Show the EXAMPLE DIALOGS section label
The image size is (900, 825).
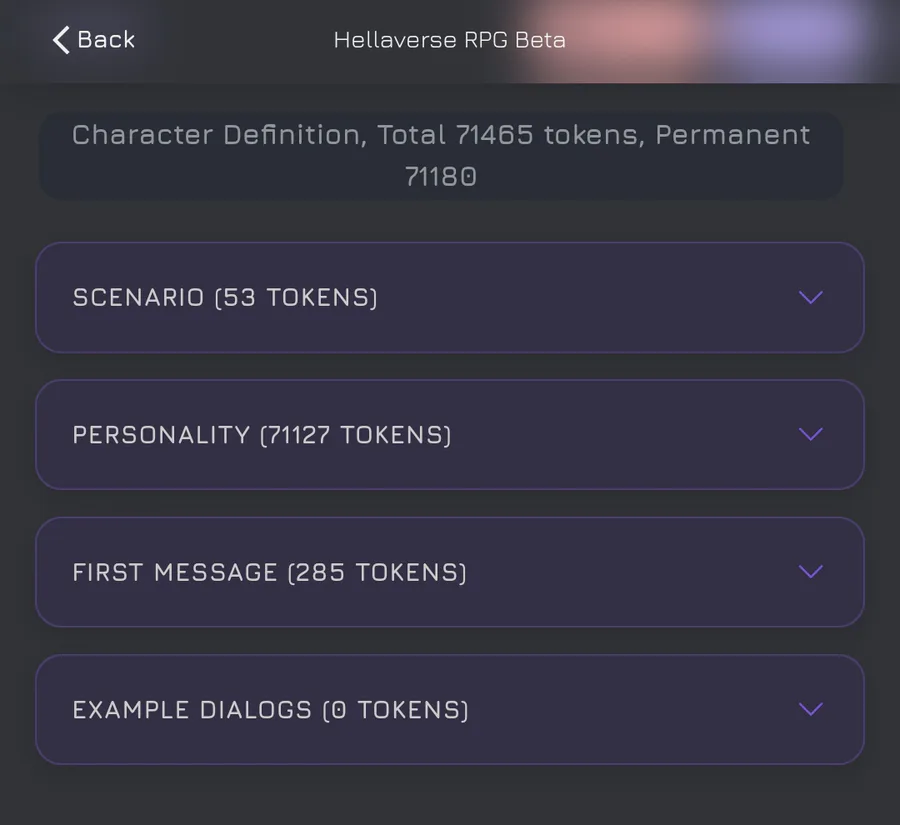[192, 710]
